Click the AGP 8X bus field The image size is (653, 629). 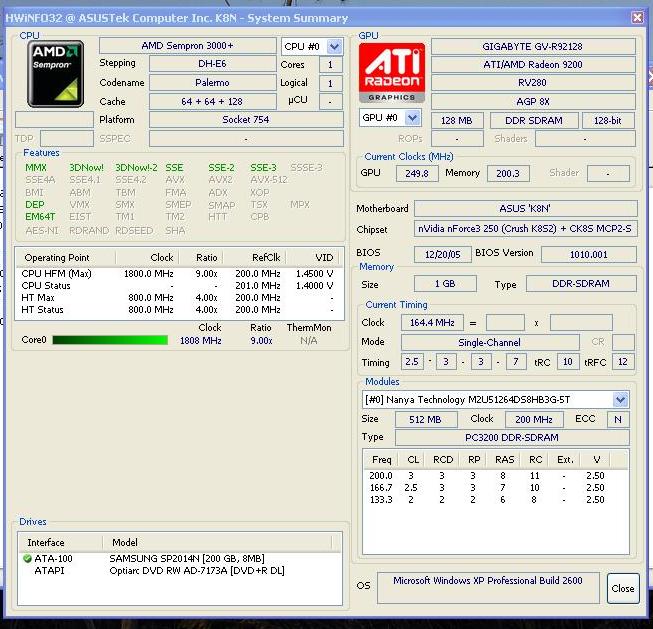[x=533, y=101]
